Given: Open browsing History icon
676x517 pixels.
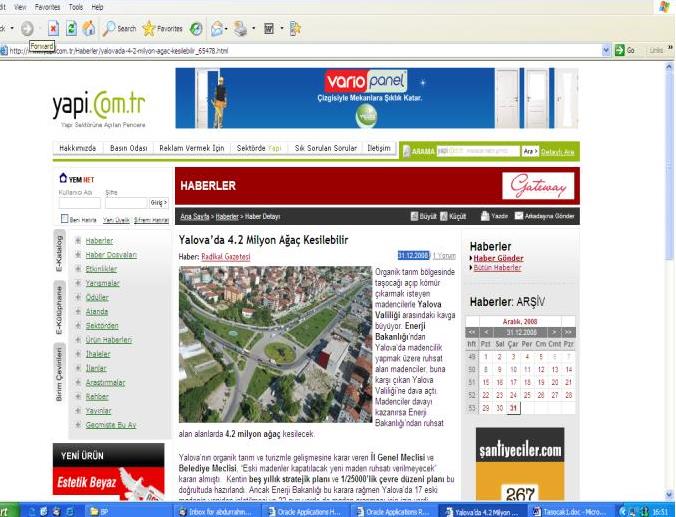Looking at the screenshot, I should tap(196, 29).
